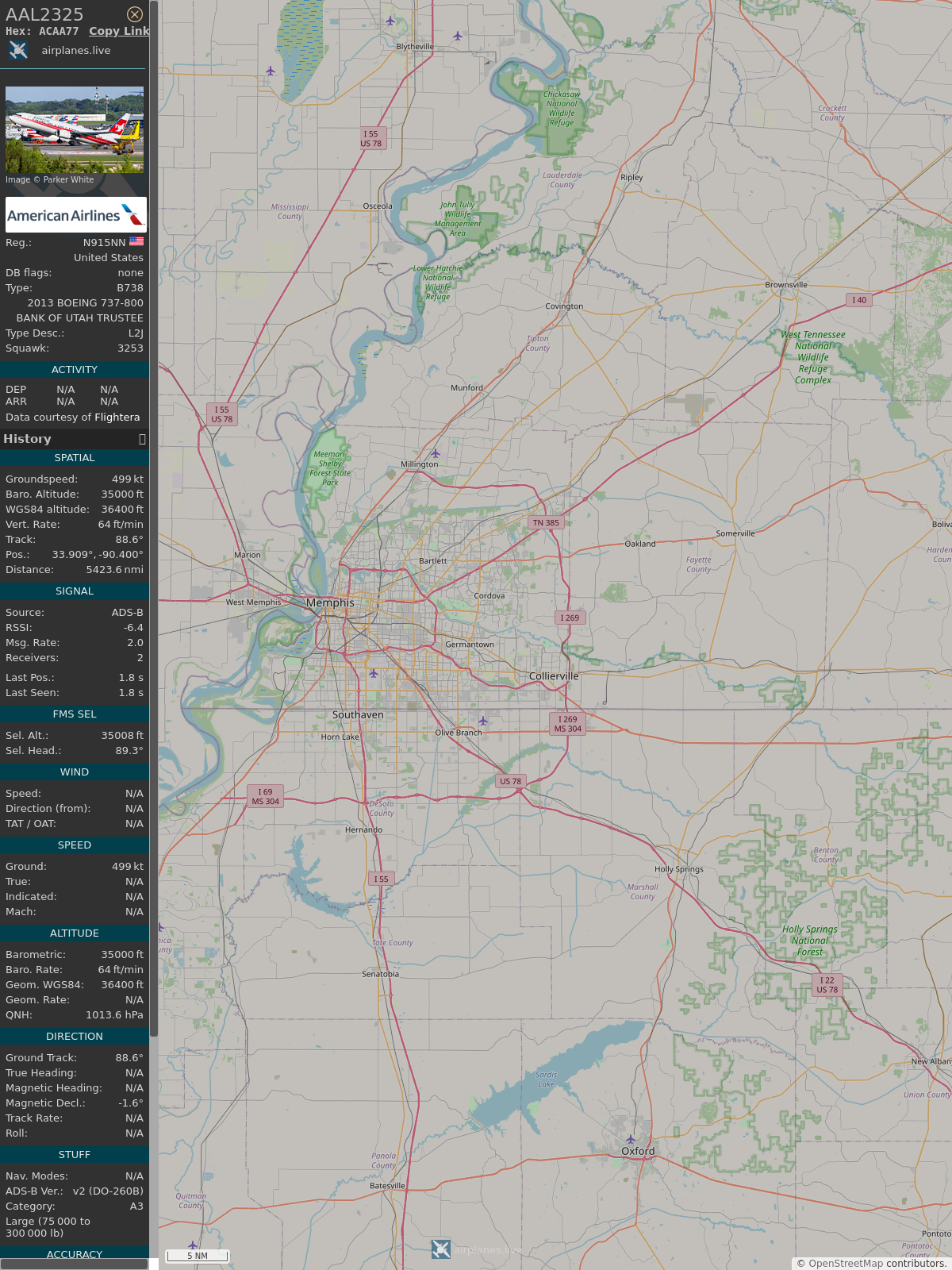Click the Sardis Lake label on map

click(x=546, y=1079)
